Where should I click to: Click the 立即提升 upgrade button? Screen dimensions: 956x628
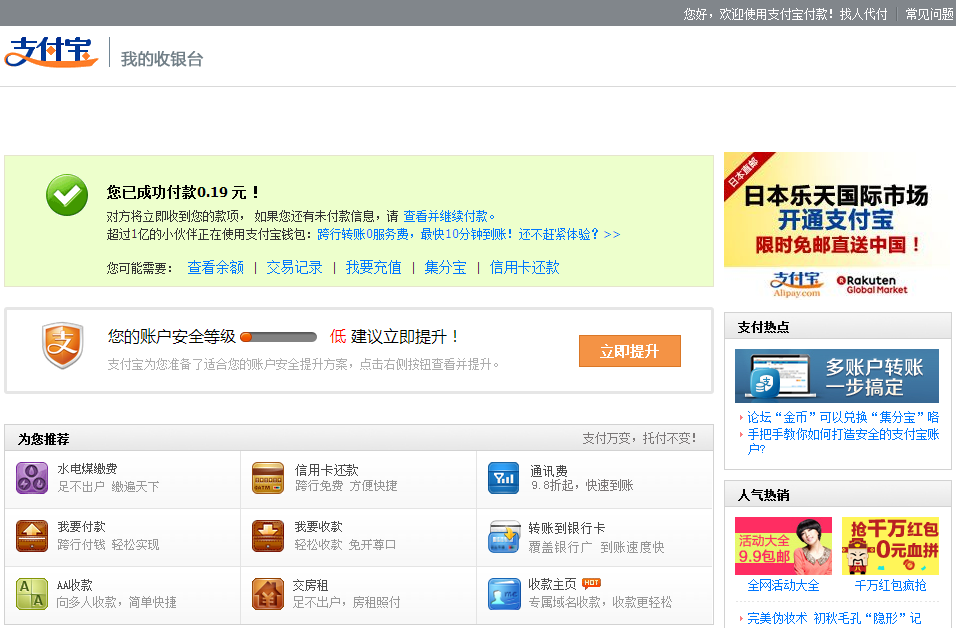coord(630,351)
